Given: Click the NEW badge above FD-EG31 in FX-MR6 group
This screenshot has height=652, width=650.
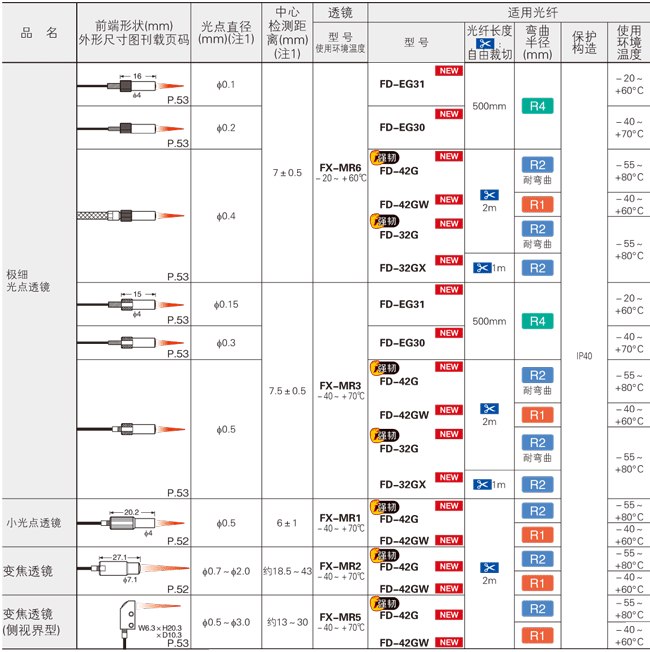Looking at the screenshot, I should [x=449, y=71].
